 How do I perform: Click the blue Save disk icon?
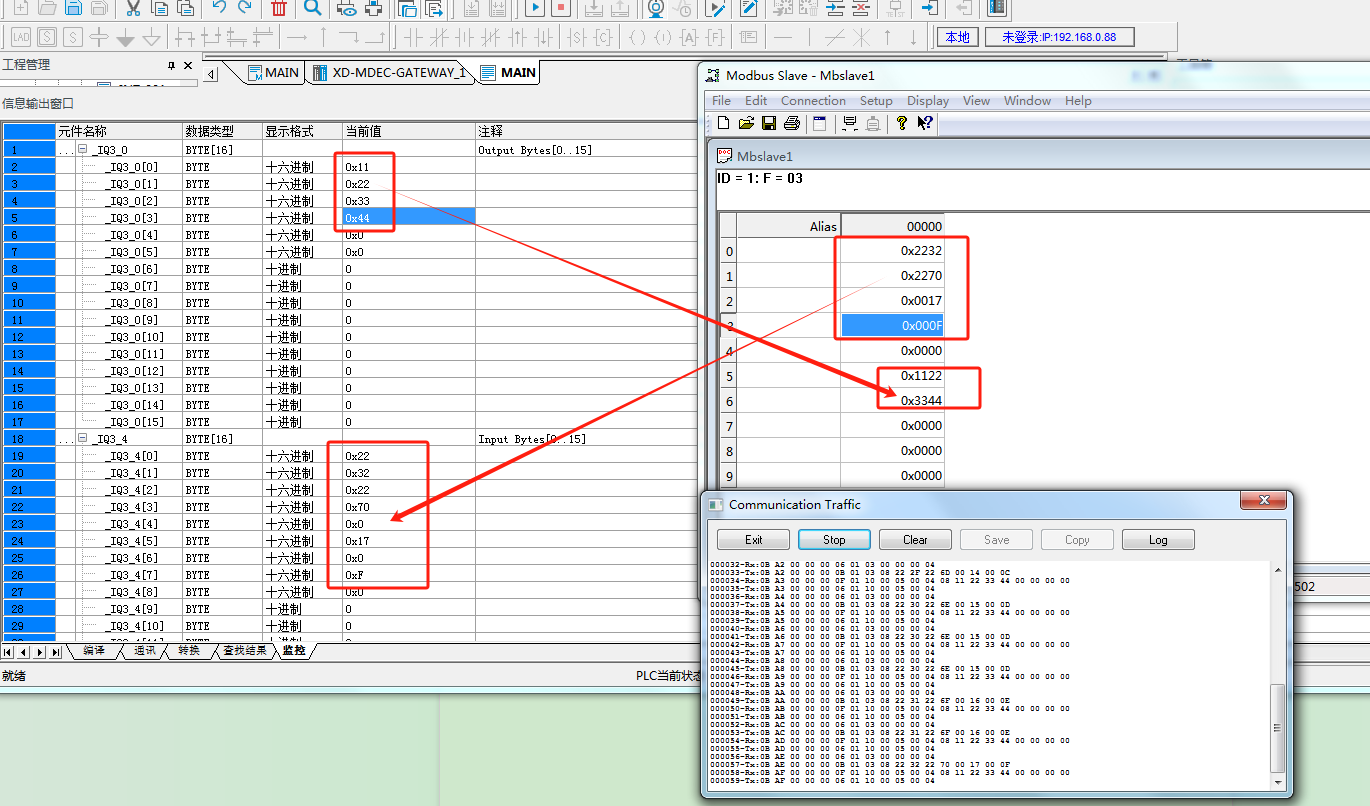point(73,8)
